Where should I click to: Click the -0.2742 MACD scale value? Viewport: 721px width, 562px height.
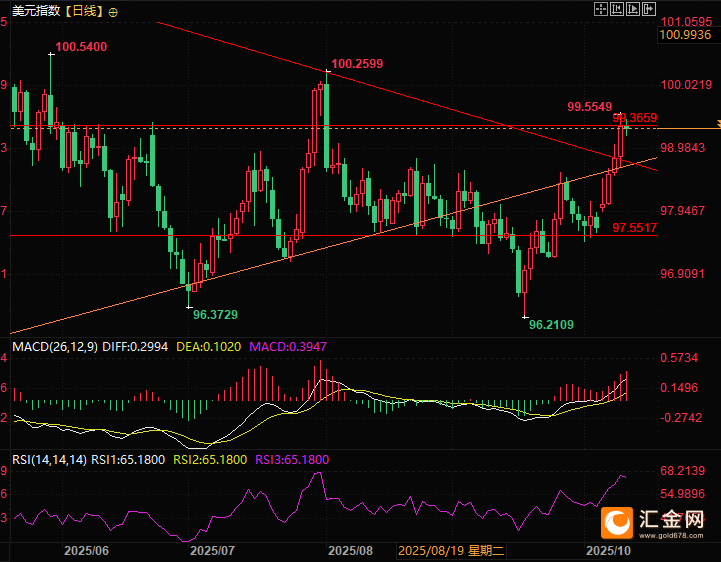pyautogui.click(x=681, y=418)
